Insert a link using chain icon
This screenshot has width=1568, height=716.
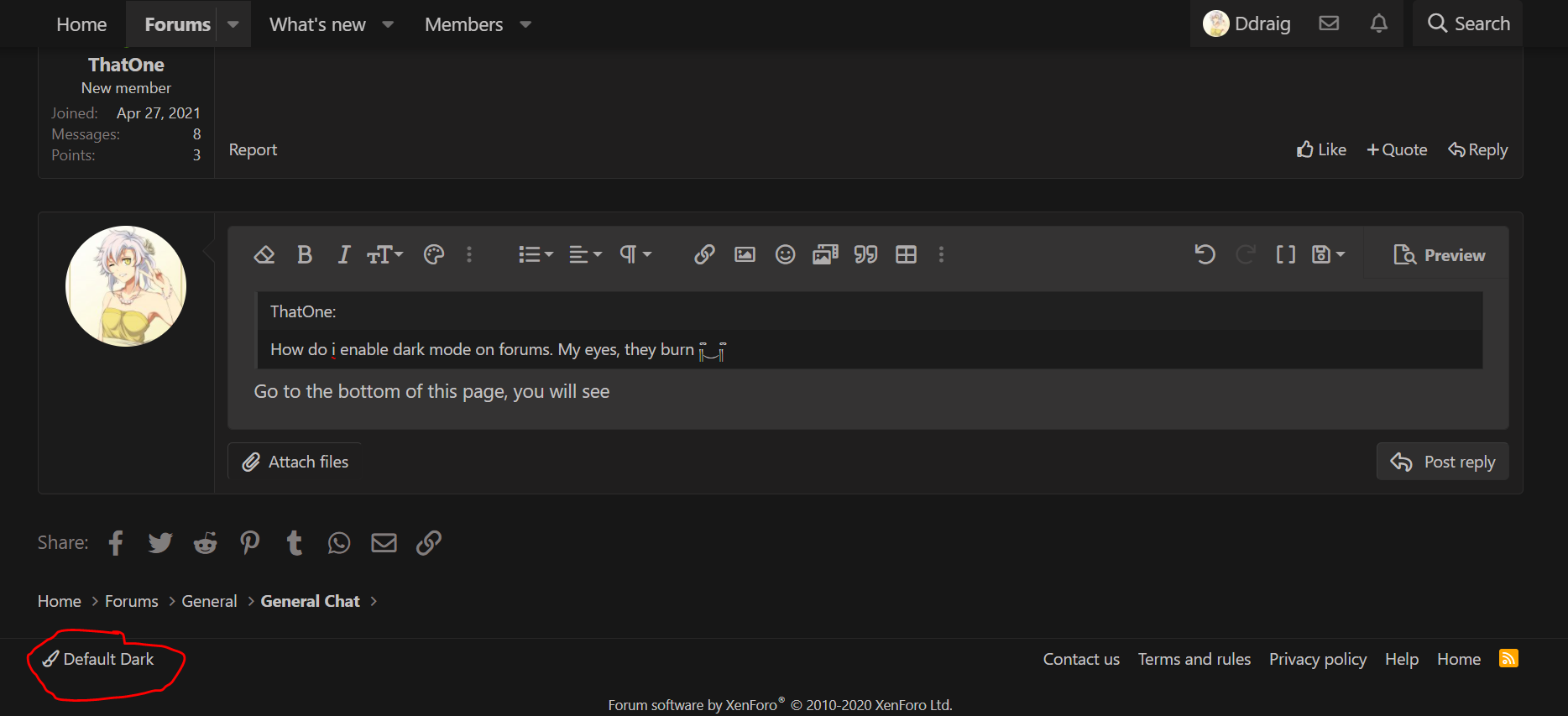704,254
